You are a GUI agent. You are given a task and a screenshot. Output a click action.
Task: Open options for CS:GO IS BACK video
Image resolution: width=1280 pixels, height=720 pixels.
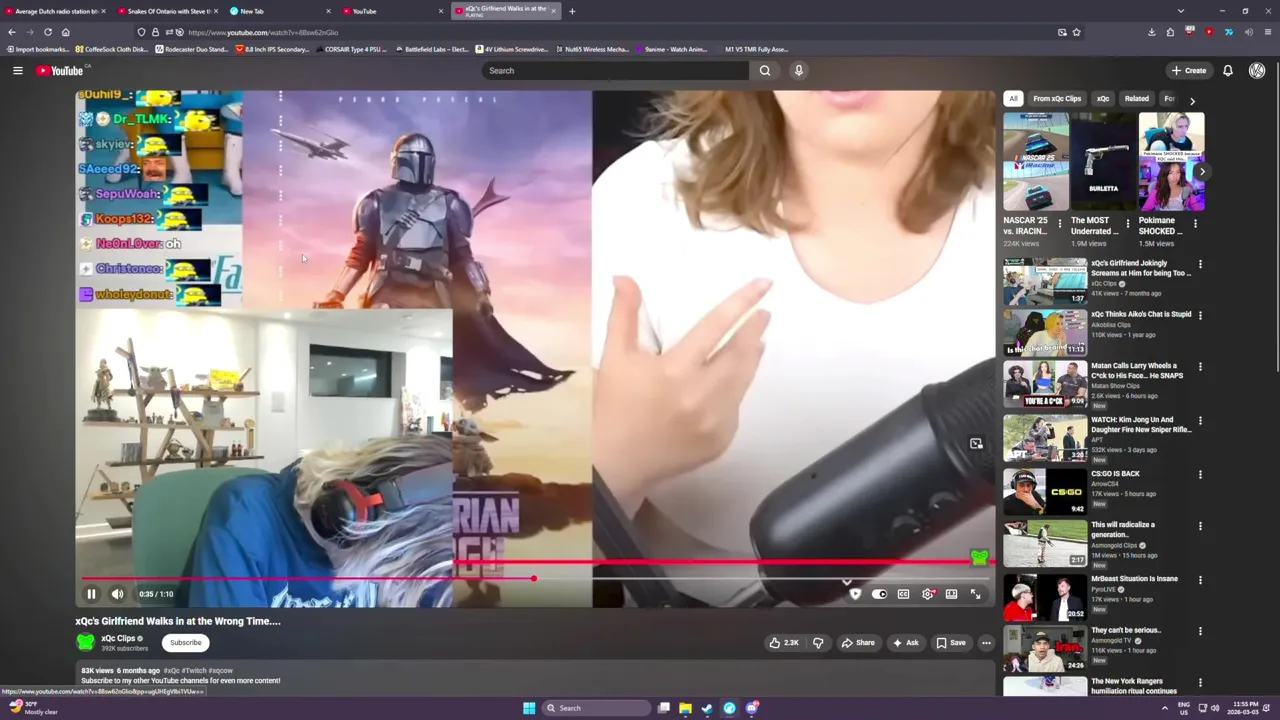[x=1200, y=475]
